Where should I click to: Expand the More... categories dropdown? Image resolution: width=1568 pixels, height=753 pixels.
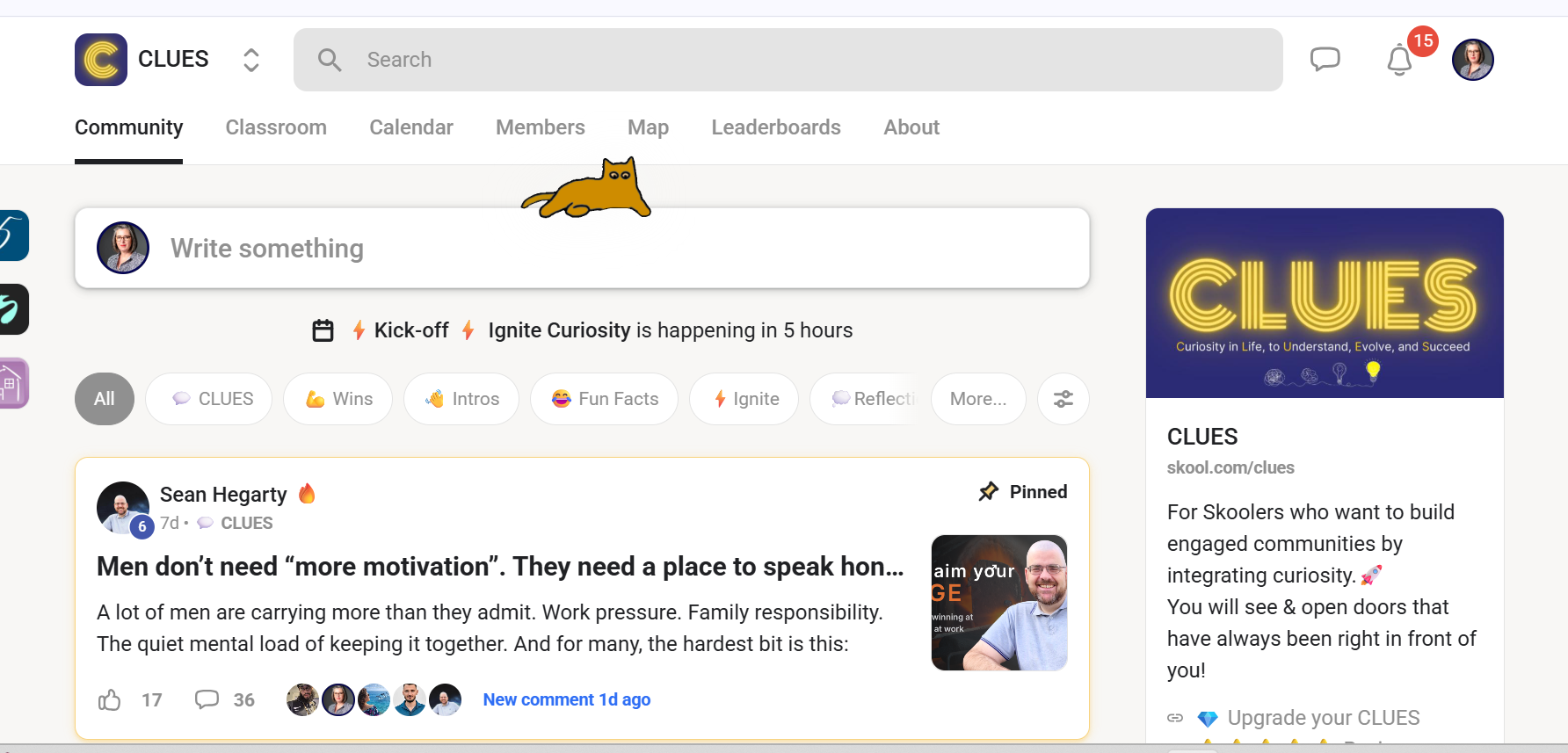pyautogui.click(x=977, y=399)
